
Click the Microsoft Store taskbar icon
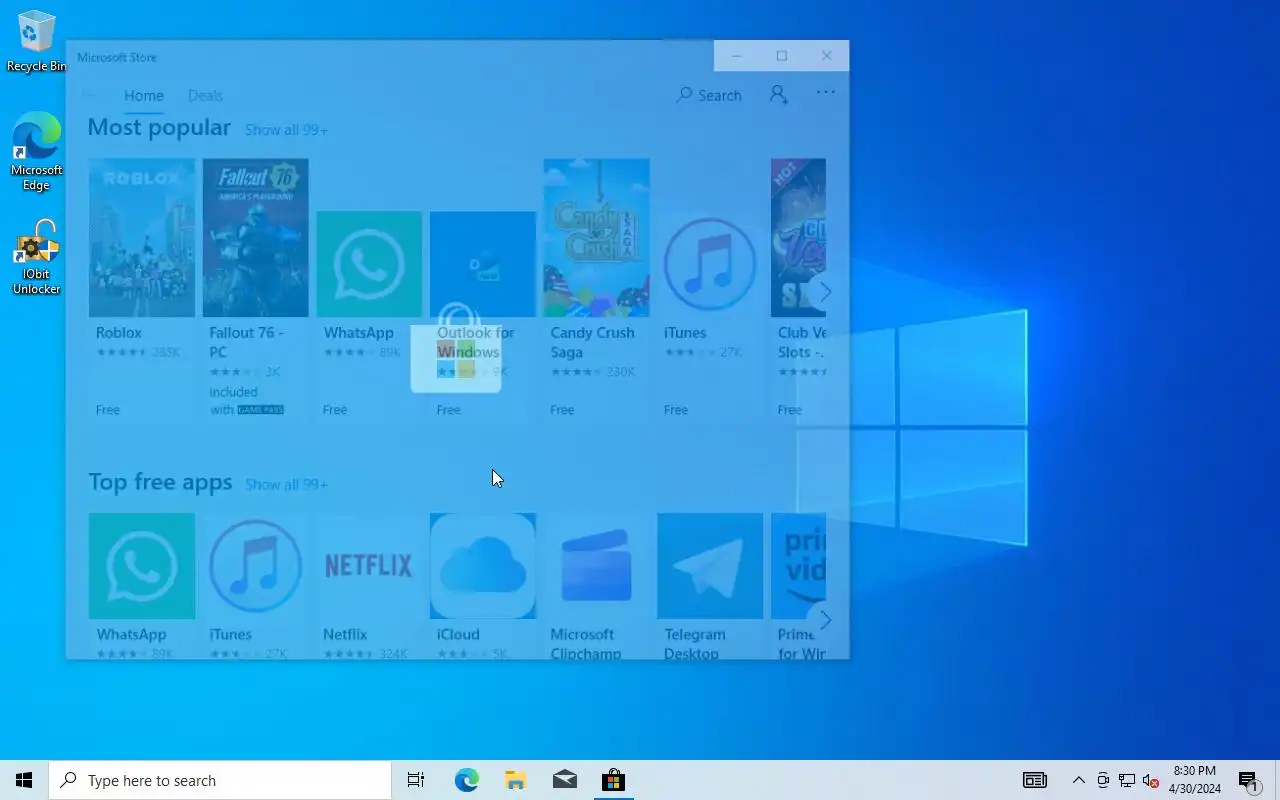coord(613,780)
